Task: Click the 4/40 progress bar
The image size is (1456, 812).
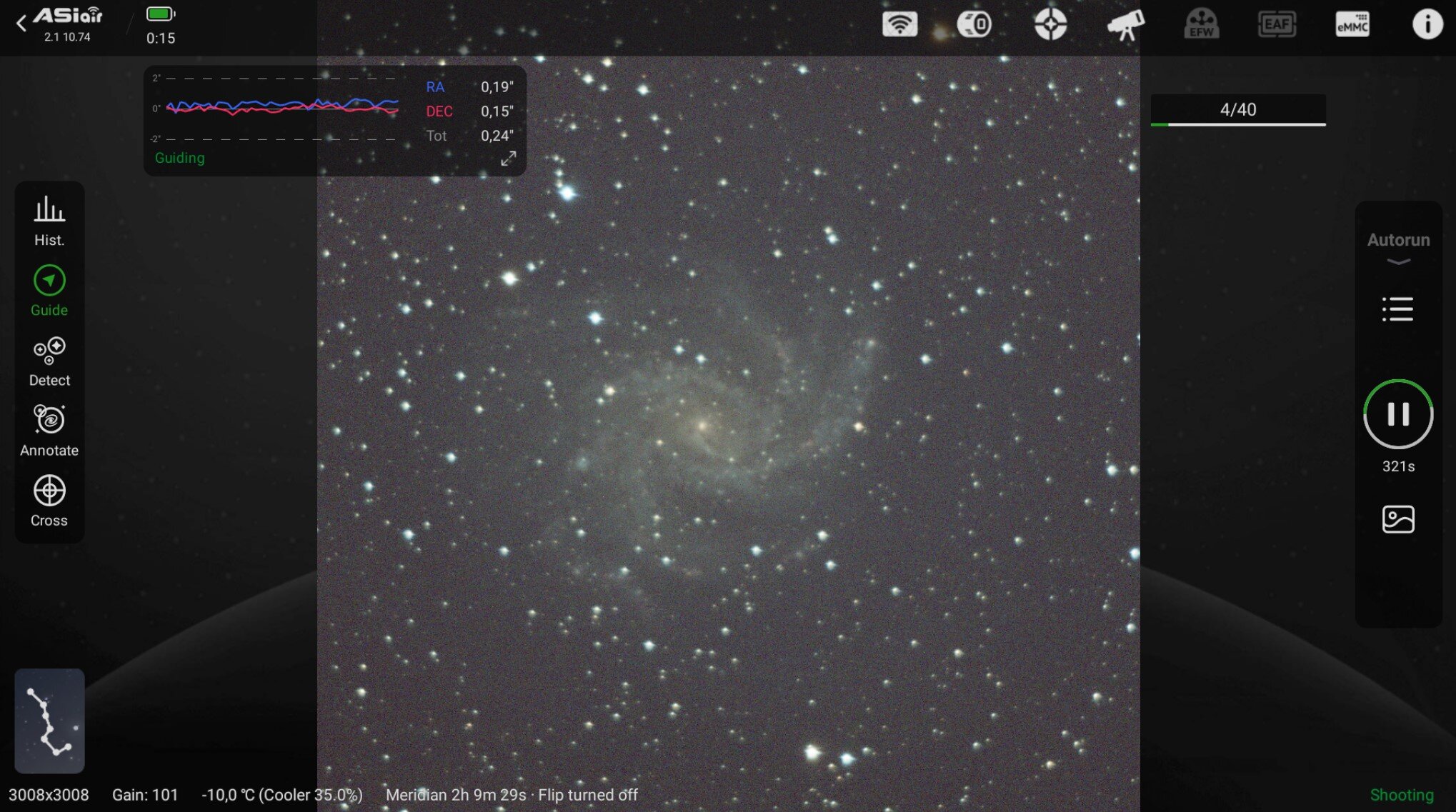Action: tap(1238, 110)
